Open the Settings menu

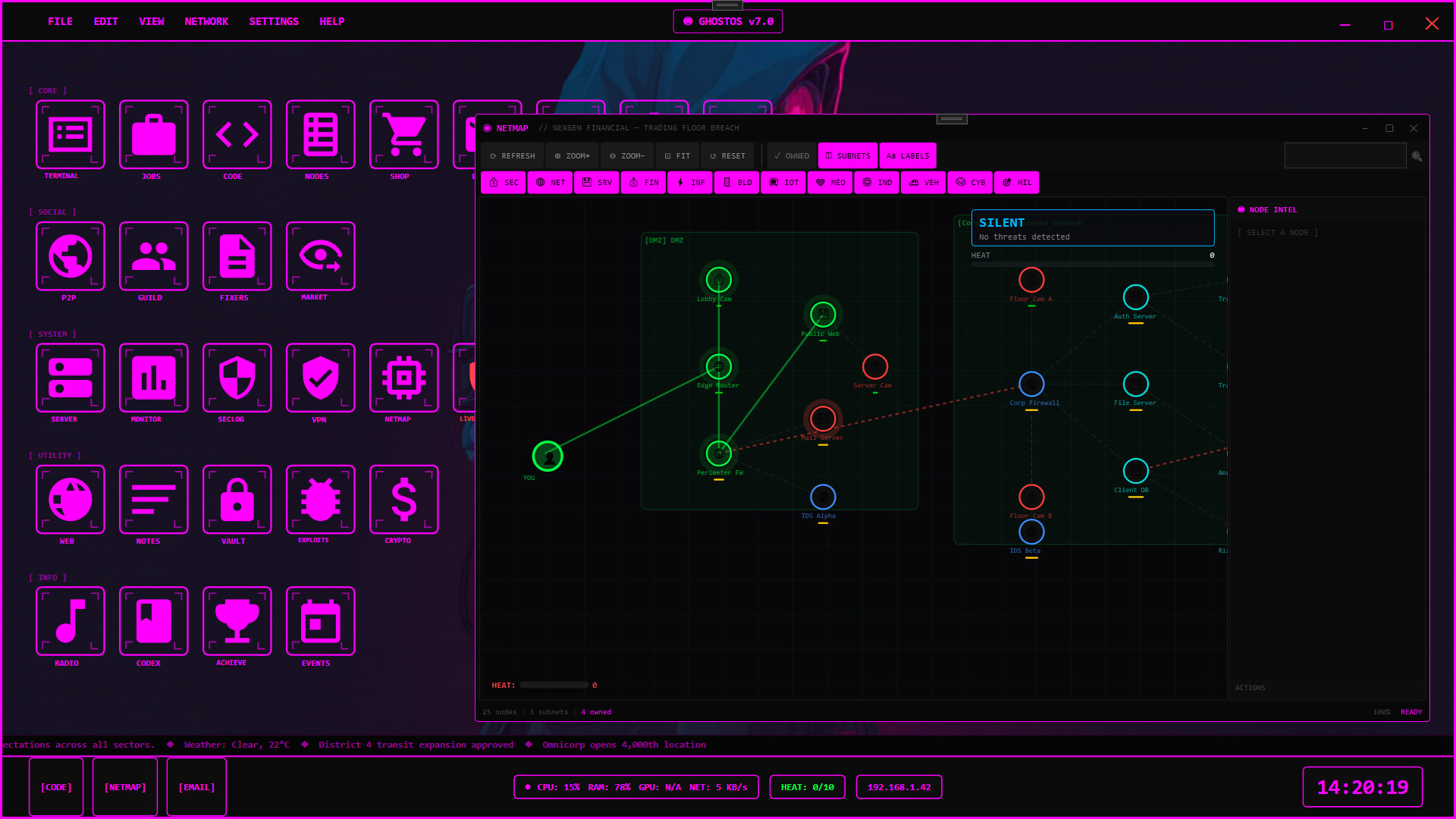pyautogui.click(x=274, y=21)
